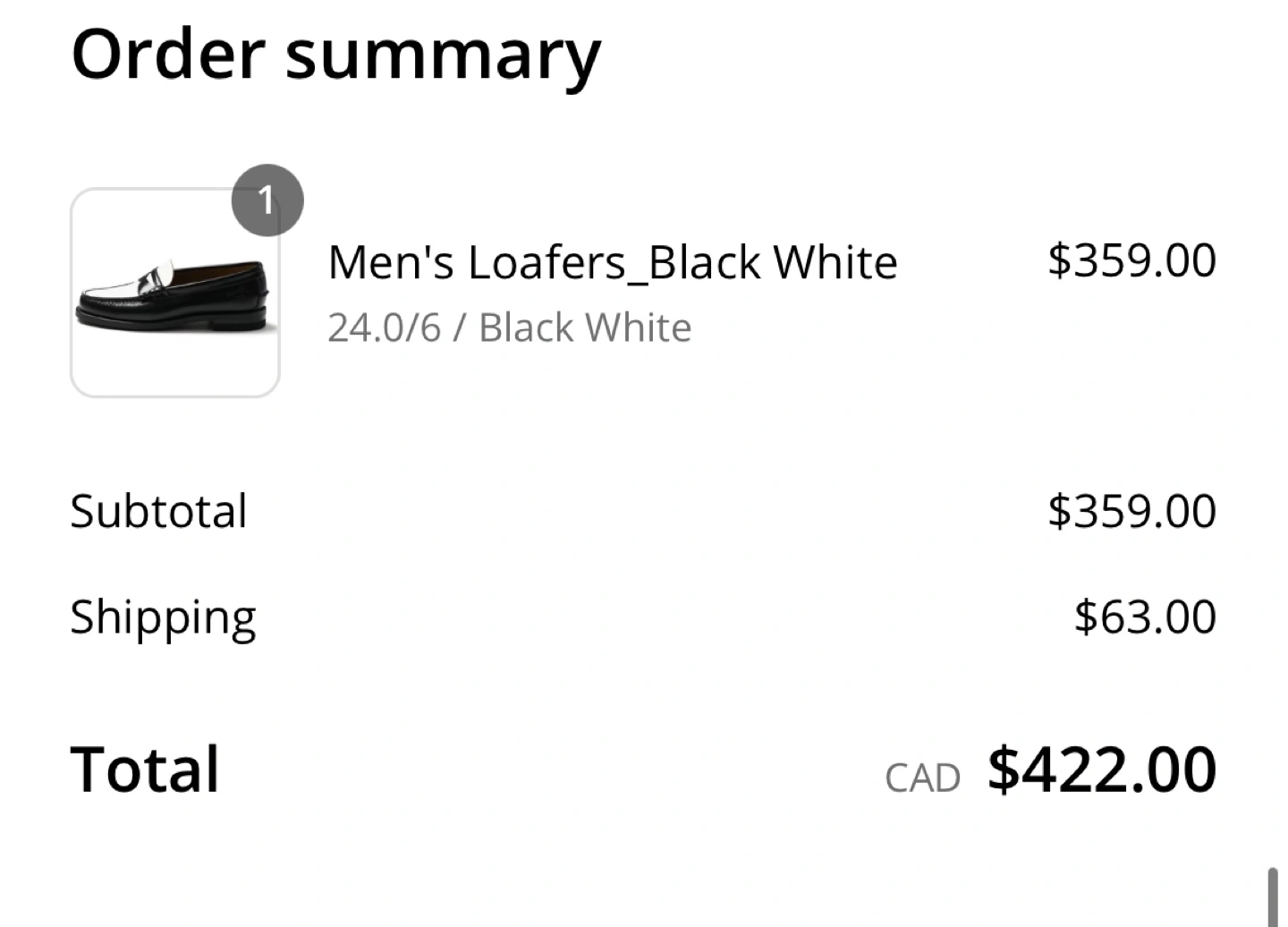Click the Black White color variant text
The image size is (1288, 927).
585,327
